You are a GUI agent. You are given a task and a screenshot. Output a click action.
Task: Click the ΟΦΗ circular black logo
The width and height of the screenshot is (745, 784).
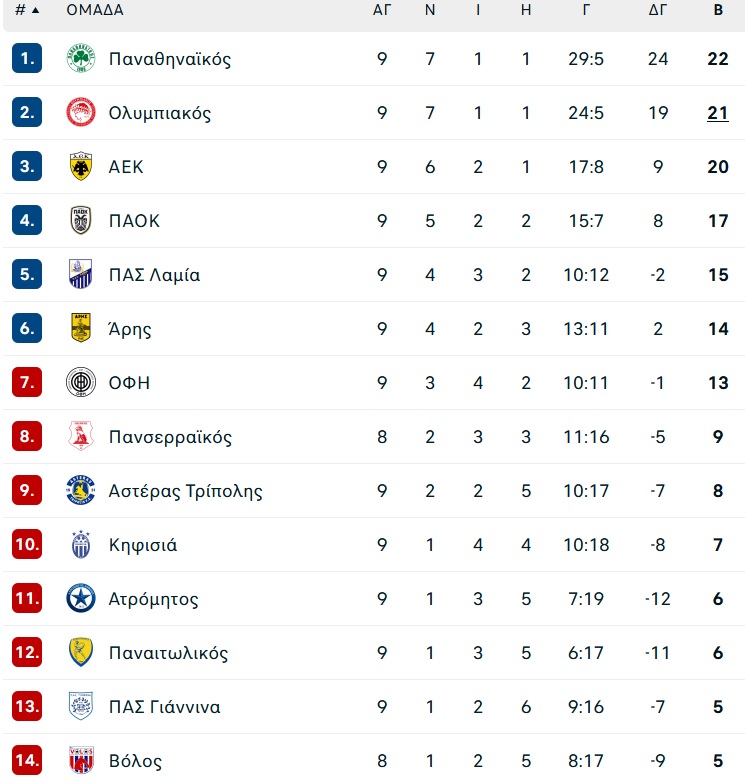point(80,382)
